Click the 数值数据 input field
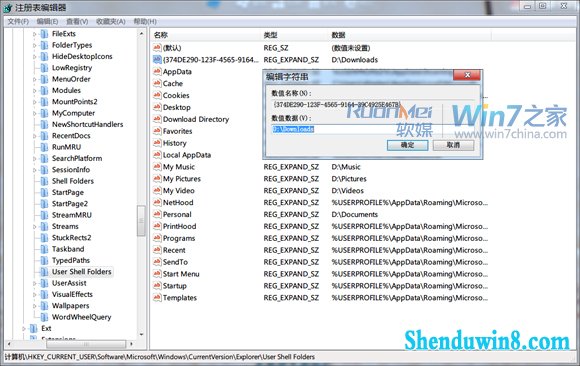This screenshot has width=580, height=366. tap(373, 129)
